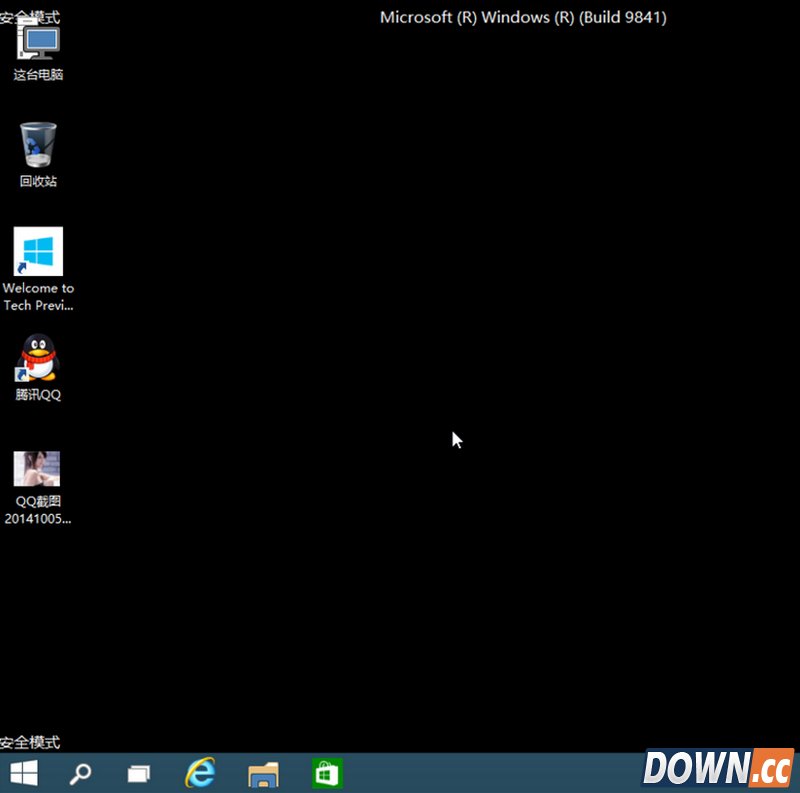
Task: Select the 回收站 recycle bin icon
Action: pos(38,145)
